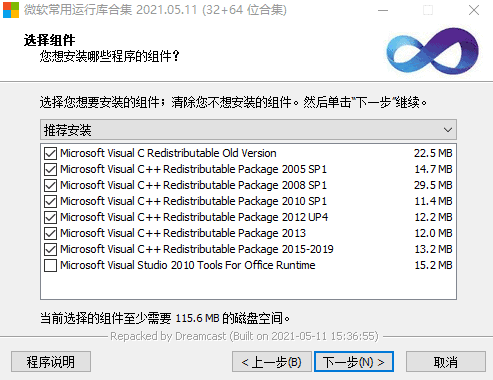Open the 推荐安装 installation type dropdown

(248, 130)
